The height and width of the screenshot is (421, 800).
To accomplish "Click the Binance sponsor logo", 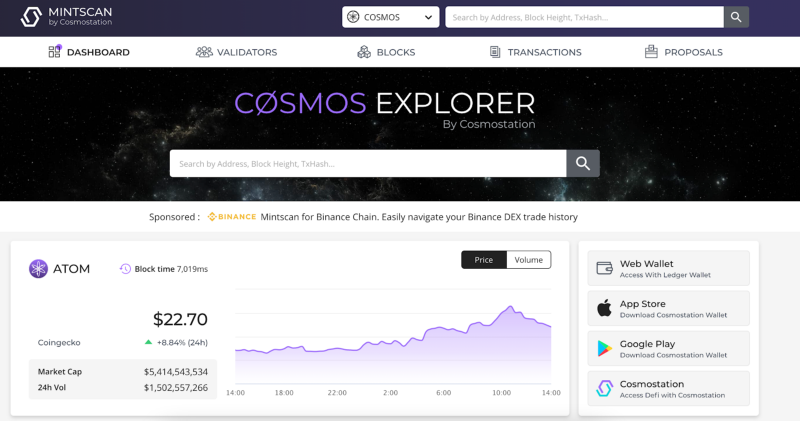I will tap(232, 217).
